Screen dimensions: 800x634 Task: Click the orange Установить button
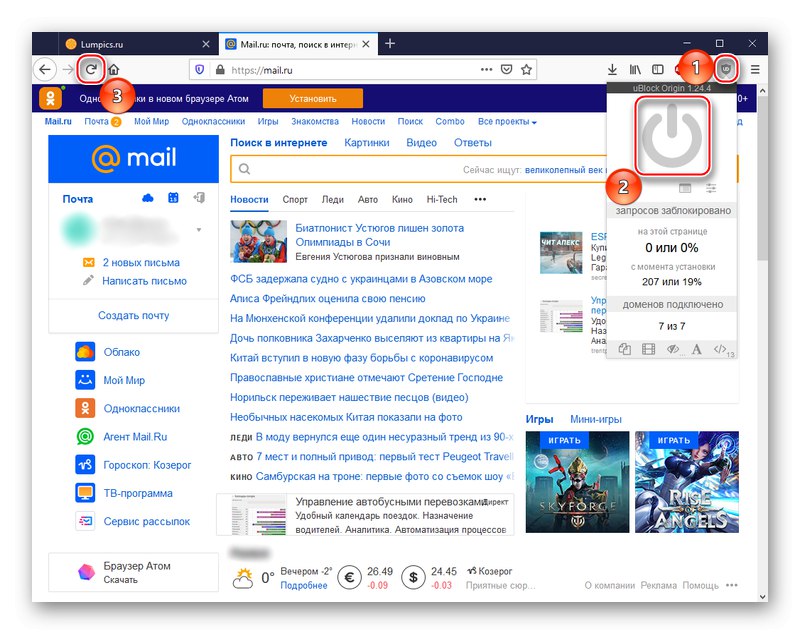click(313, 98)
